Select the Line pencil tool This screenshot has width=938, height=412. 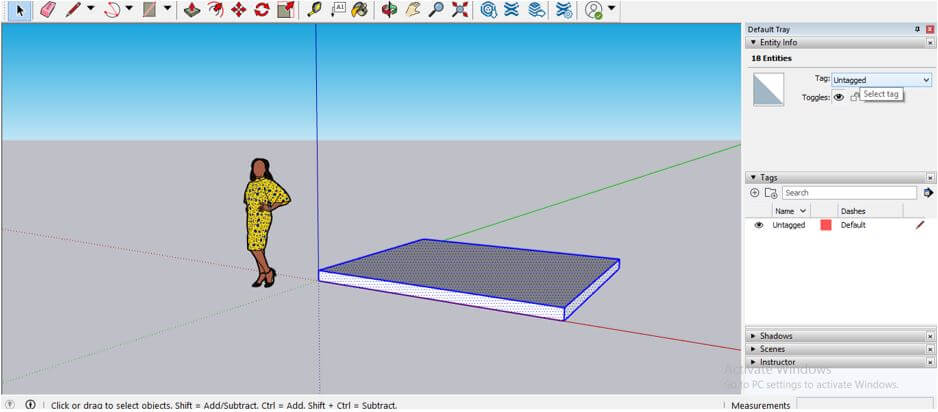click(x=73, y=10)
